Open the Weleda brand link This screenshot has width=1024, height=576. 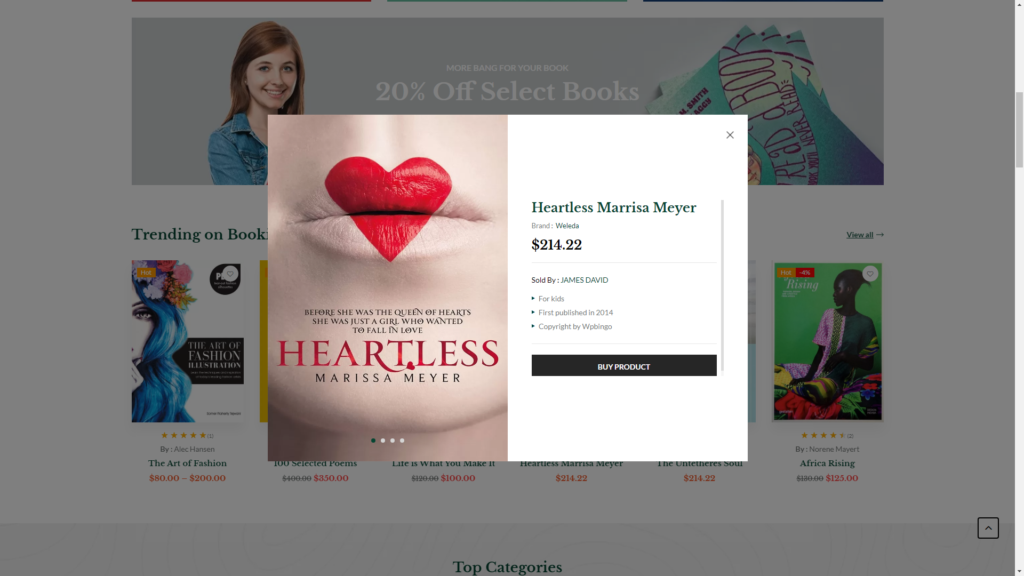pos(567,225)
